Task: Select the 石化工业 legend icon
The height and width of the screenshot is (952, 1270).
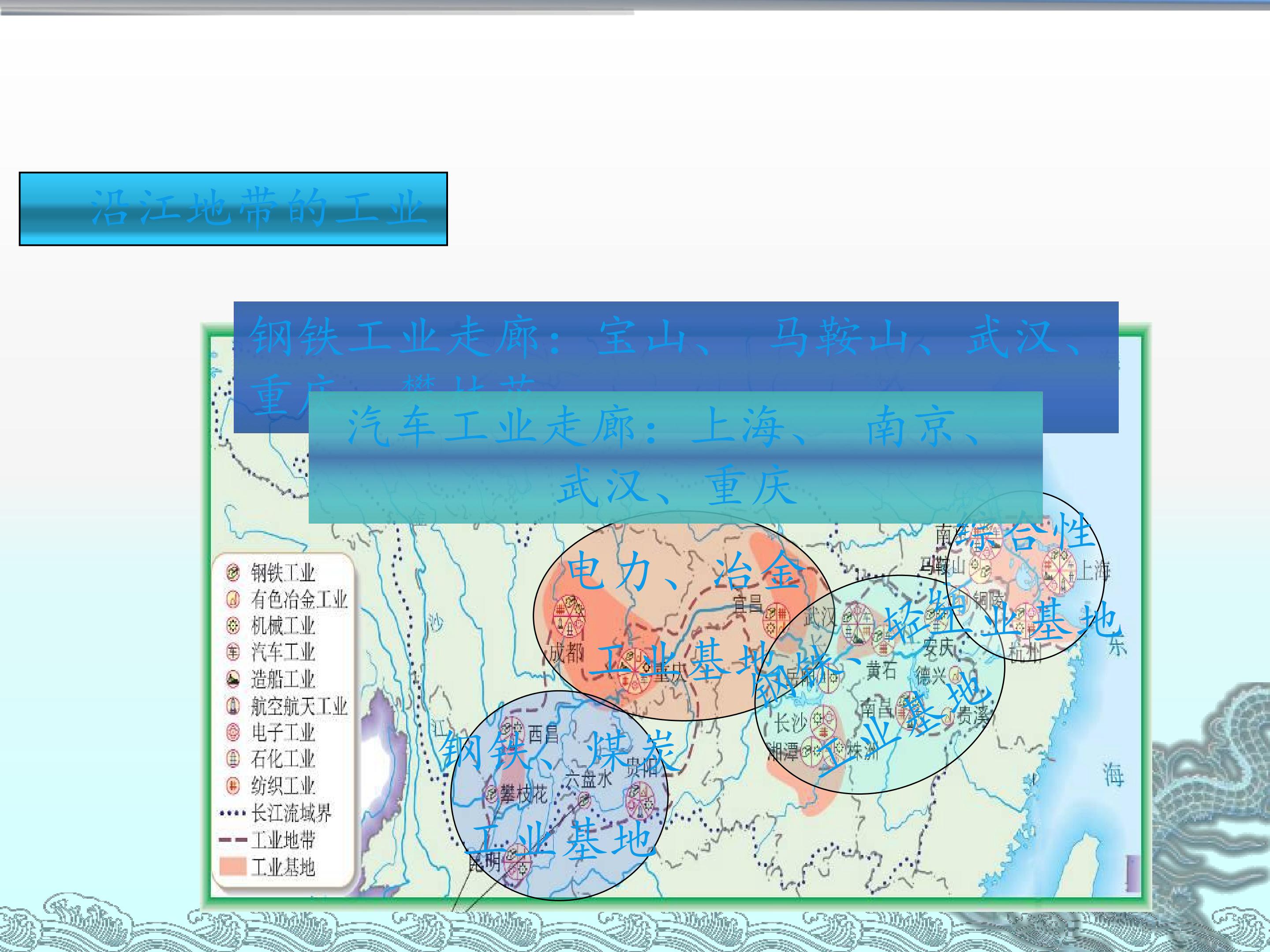Action: (x=232, y=759)
